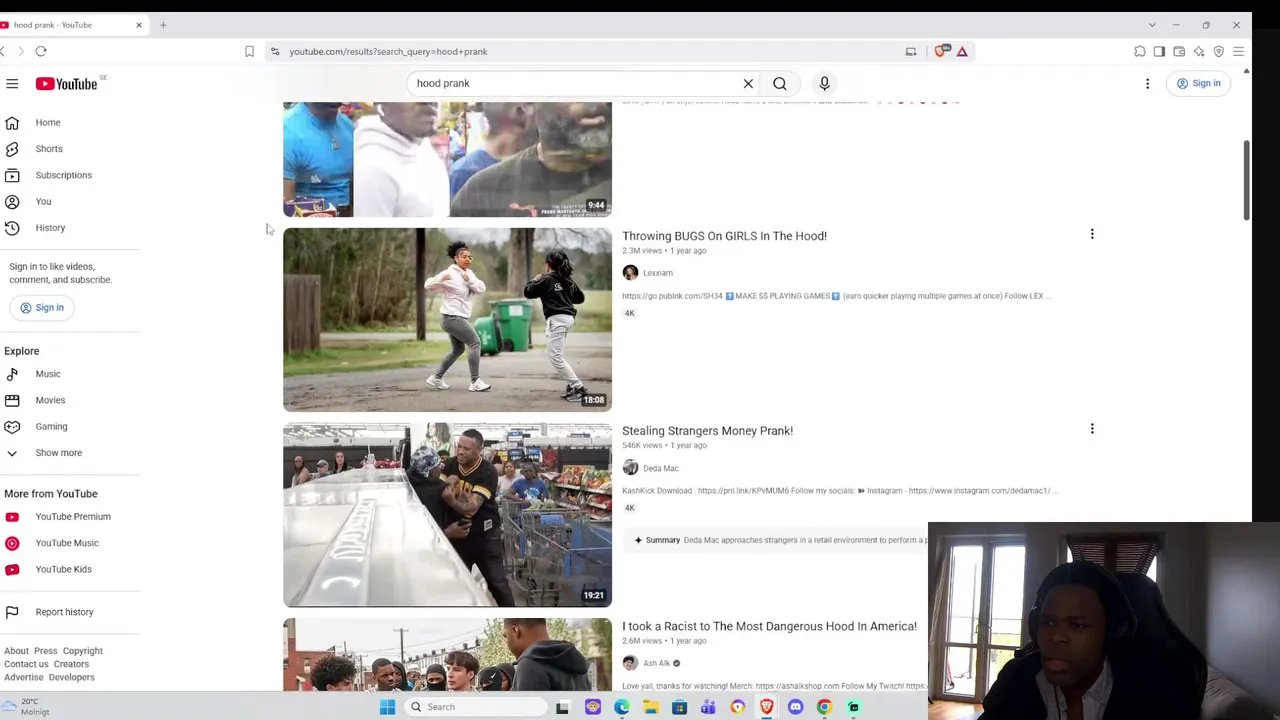
Task: Clear the search box with X
Action: tap(748, 84)
